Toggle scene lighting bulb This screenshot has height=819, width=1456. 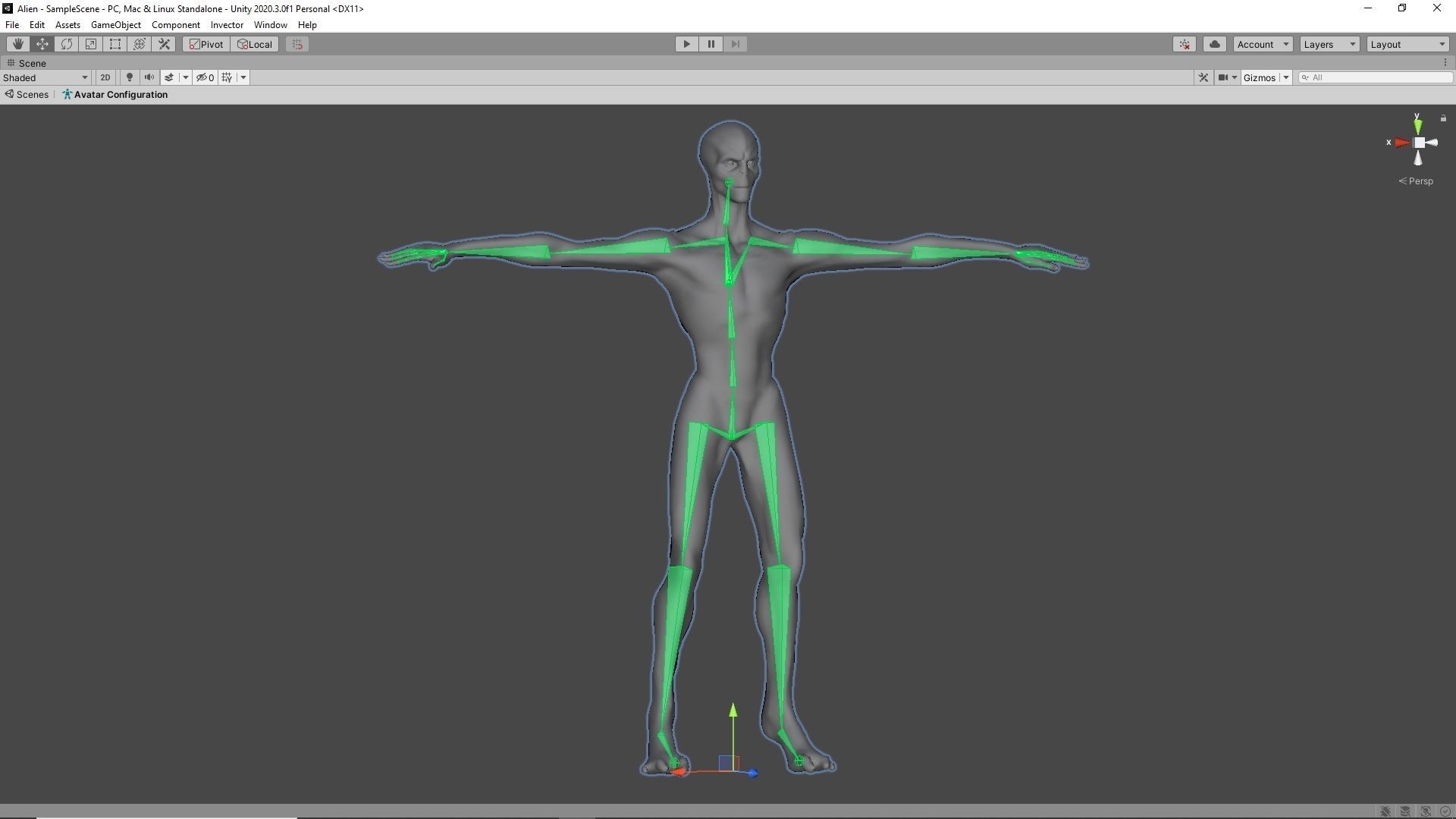click(130, 77)
